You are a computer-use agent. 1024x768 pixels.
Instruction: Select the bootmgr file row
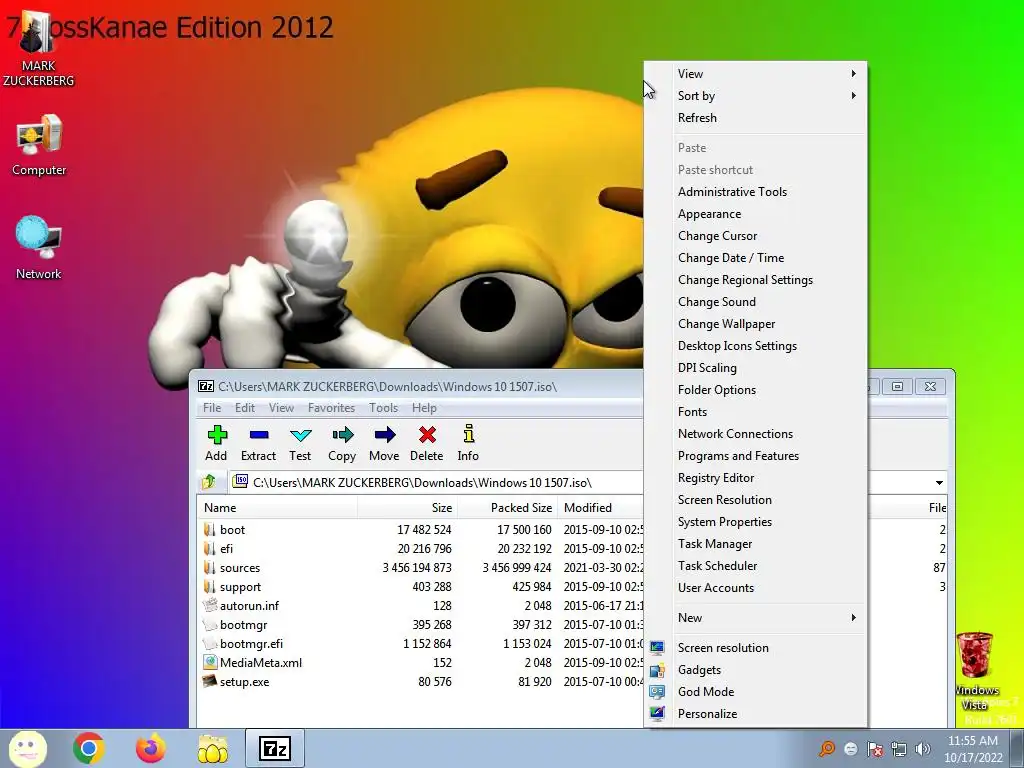420,624
